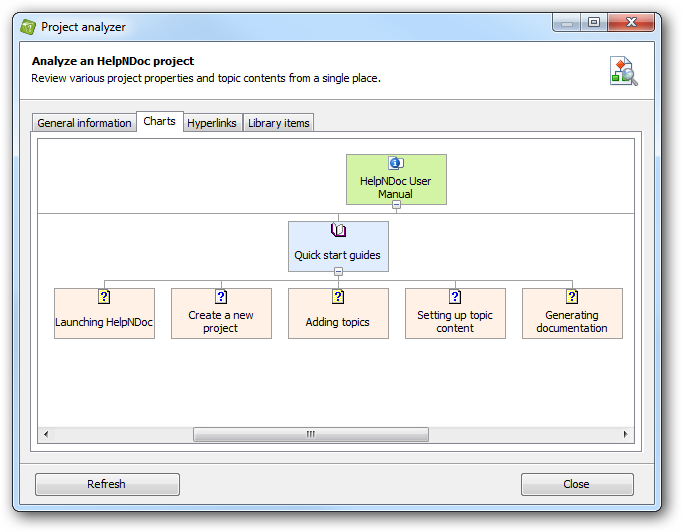
Task: Open the Hyperlinks tab
Action: point(212,123)
